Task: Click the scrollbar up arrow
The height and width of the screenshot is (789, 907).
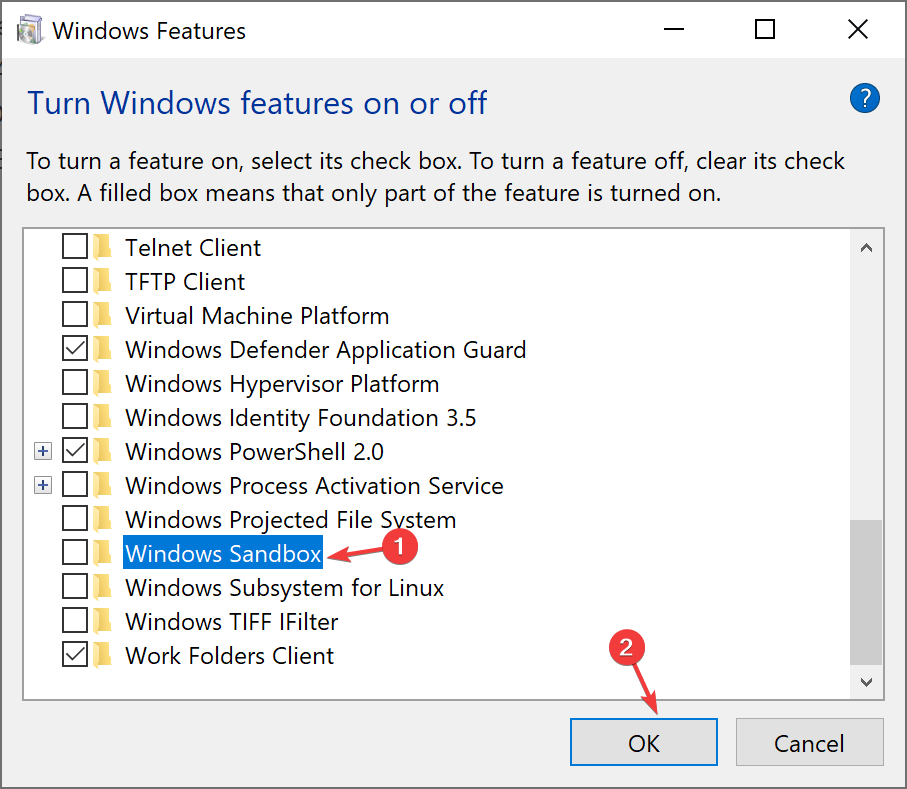Action: point(866,248)
